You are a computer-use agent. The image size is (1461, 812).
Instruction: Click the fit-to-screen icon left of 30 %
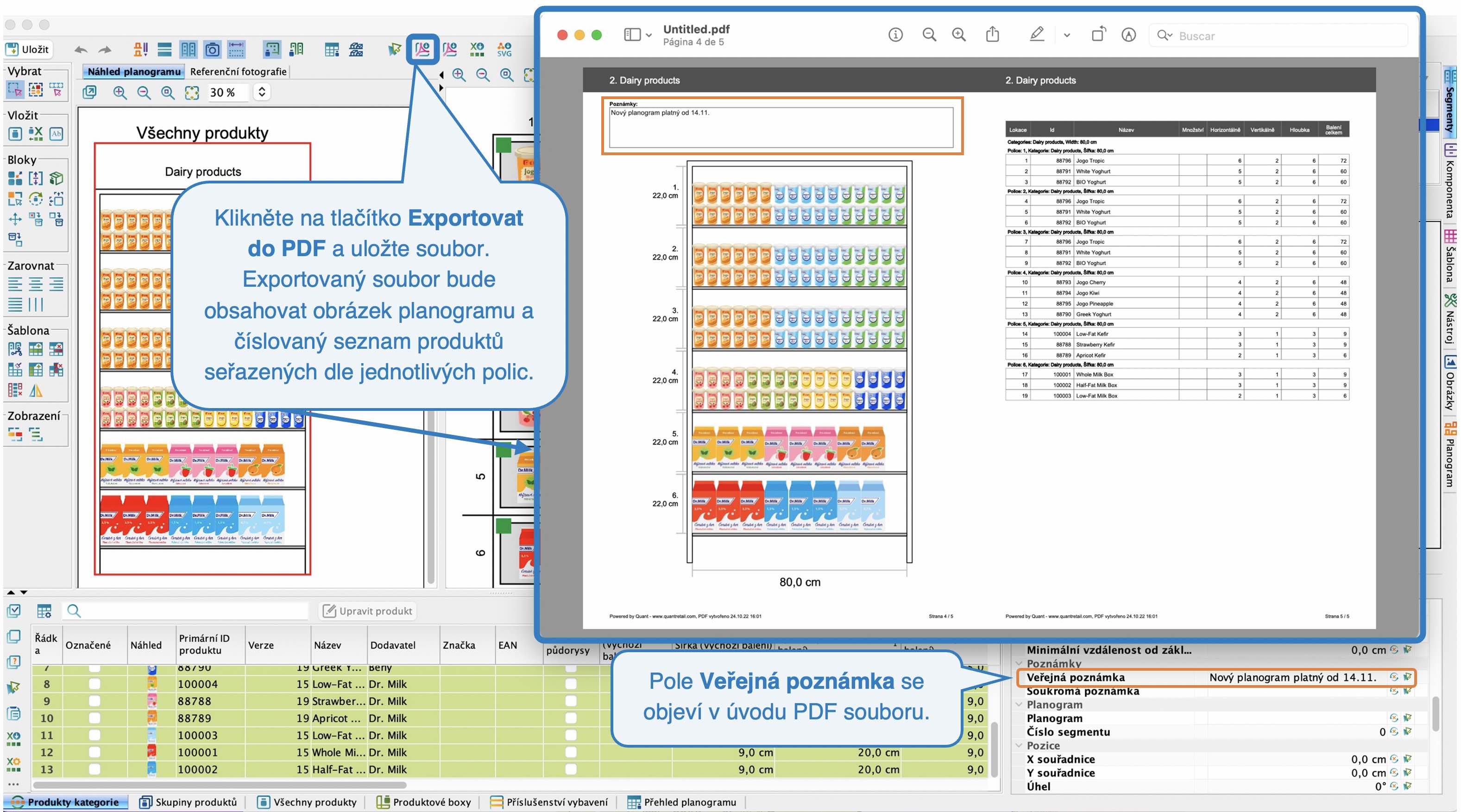coord(192,93)
